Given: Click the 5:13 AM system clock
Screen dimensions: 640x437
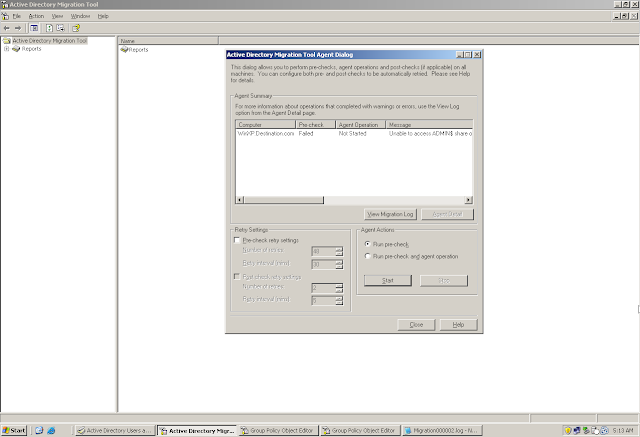Looking at the screenshot, I should tap(623, 430).
